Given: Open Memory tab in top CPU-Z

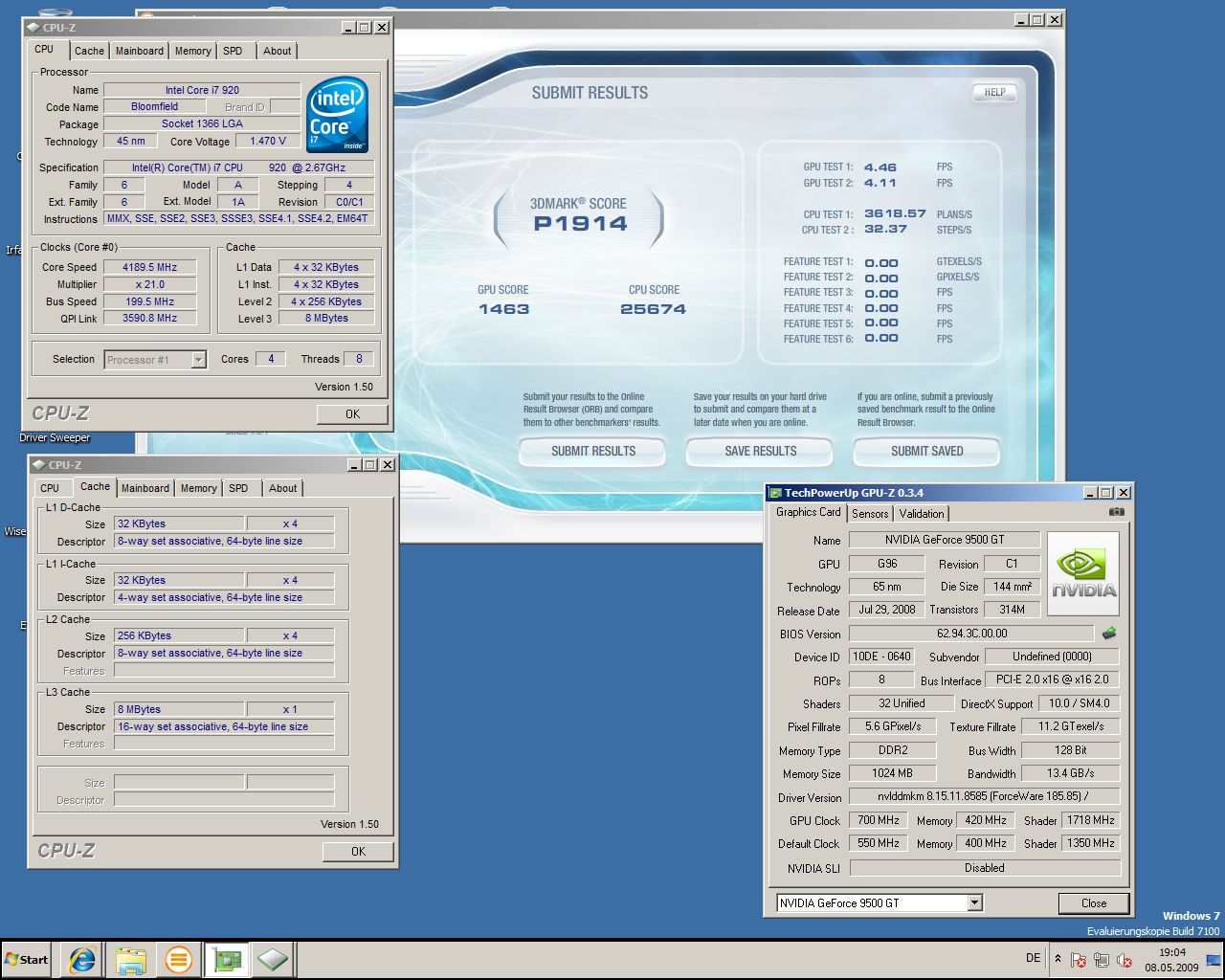Looking at the screenshot, I should [x=193, y=51].
